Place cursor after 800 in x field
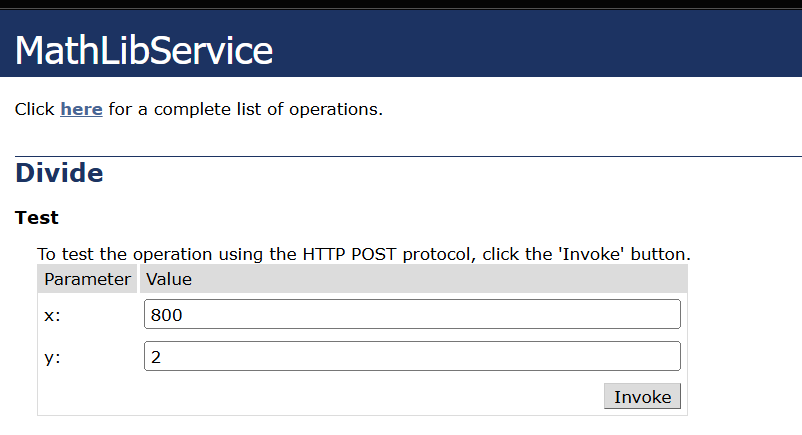802x435 pixels. point(184,314)
